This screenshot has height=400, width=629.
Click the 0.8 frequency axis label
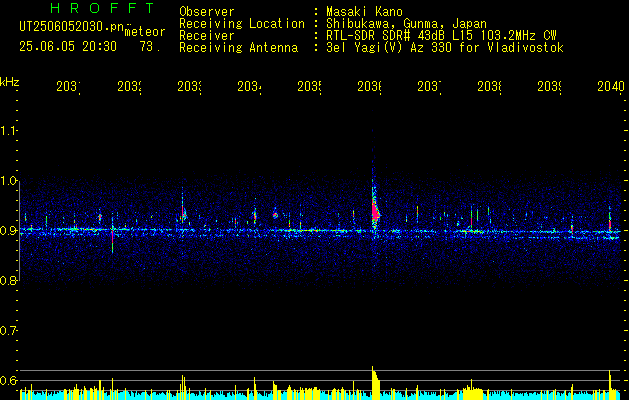[x=8, y=280]
